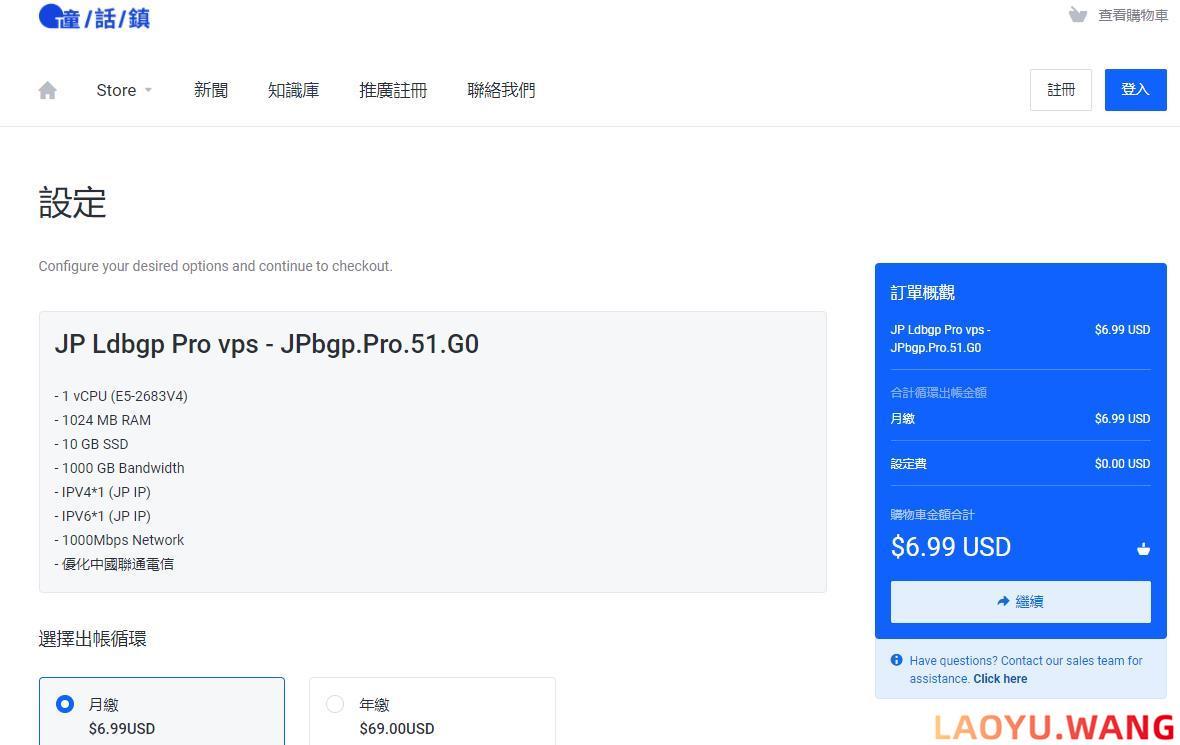Select the 月繳 $6.99USD radio option
Image resolution: width=1180 pixels, height=745 pixels.
point(65,704)
